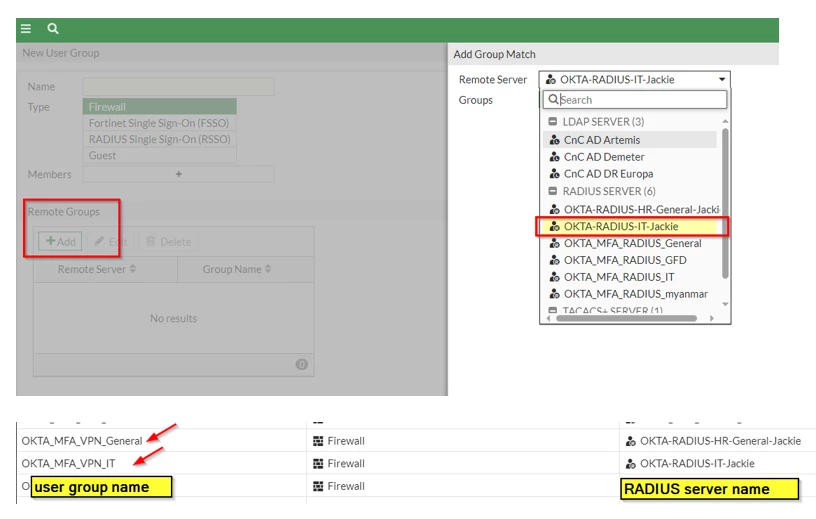
Task: Click the info icon in table footer
Action: [x=302, y=364]
